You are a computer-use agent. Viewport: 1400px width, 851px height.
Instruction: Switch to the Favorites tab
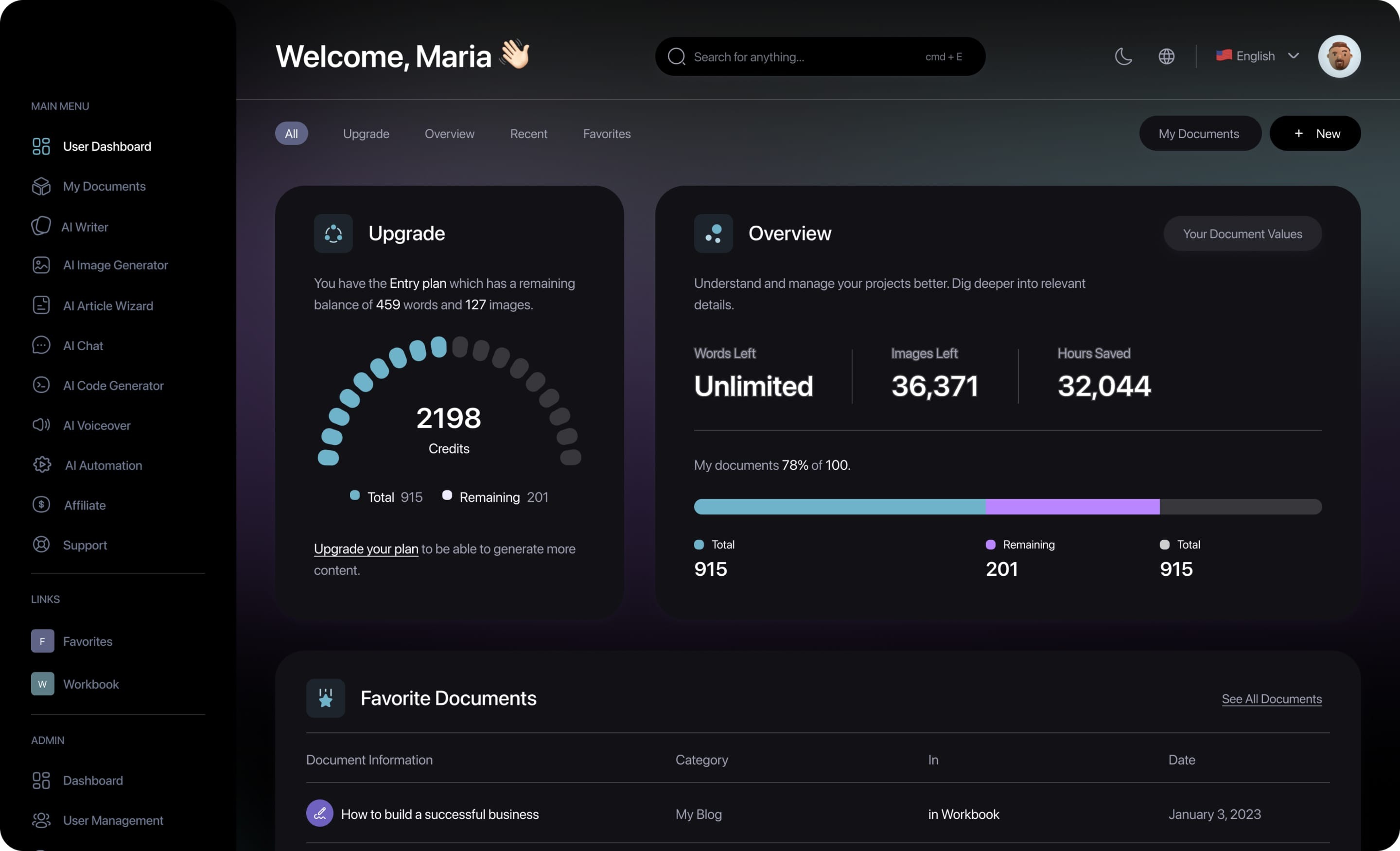click(606, 134)
